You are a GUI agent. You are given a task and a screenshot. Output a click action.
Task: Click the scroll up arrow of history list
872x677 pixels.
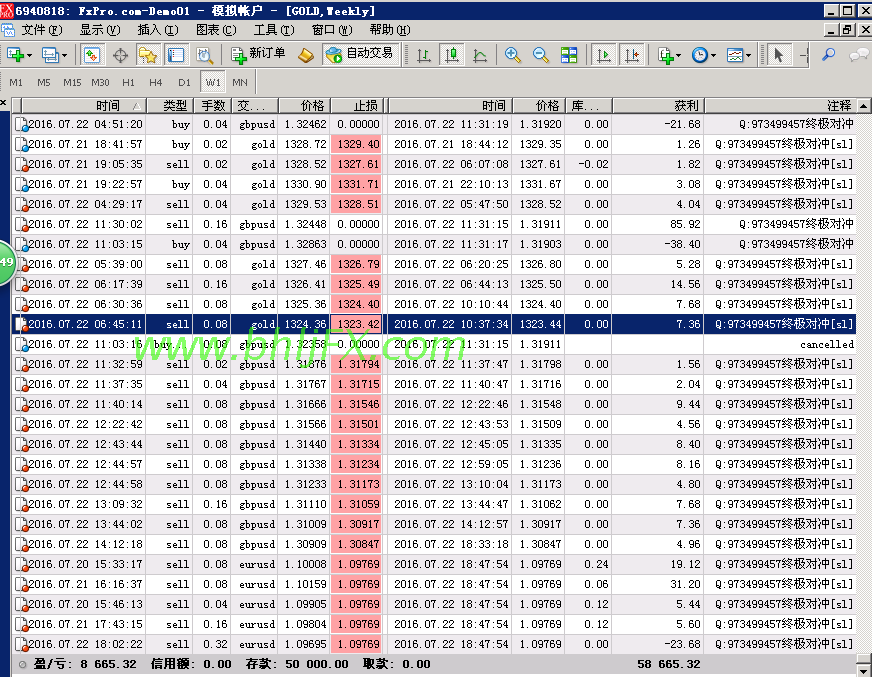[864, 106]
